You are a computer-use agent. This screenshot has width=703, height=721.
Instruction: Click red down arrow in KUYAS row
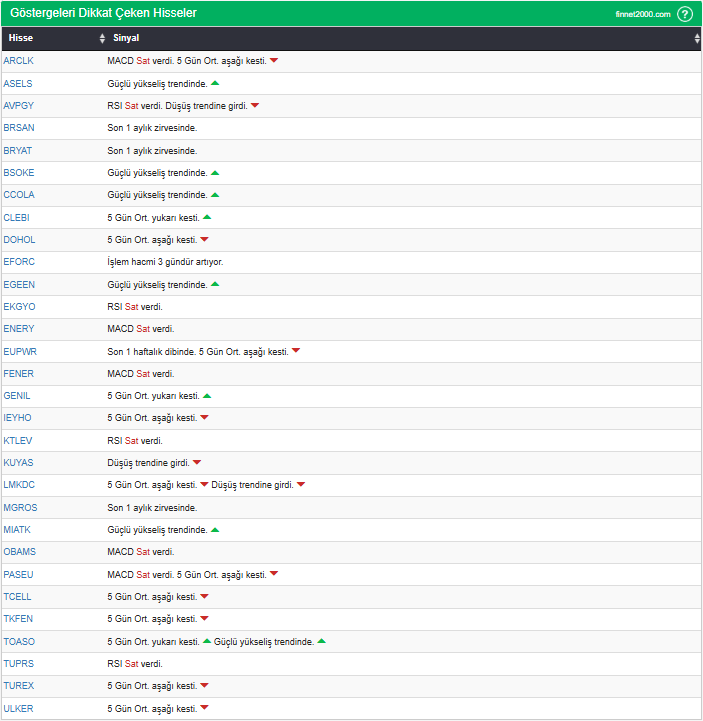(x=197, y=463)
